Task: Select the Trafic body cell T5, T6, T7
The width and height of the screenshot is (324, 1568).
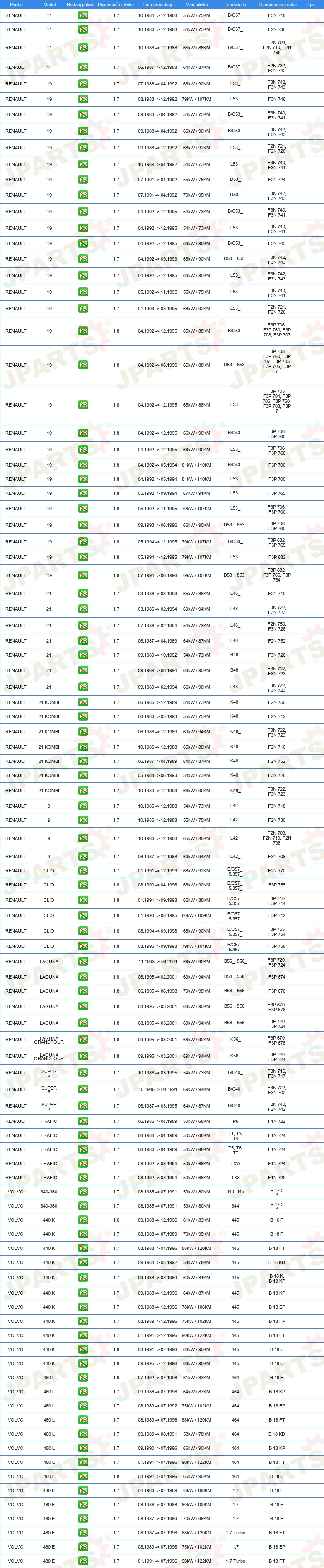Action: [235, 1150]
